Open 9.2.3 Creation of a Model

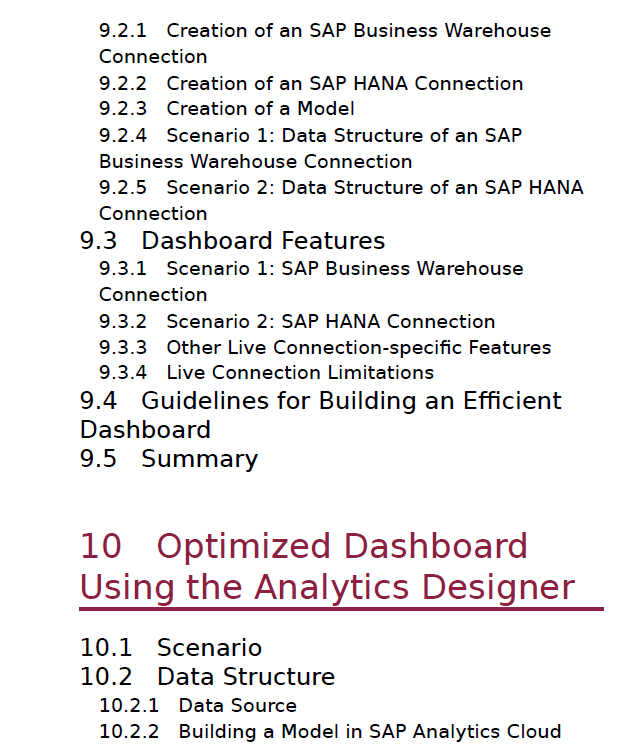pyautogui.click(x=226, y=108)
